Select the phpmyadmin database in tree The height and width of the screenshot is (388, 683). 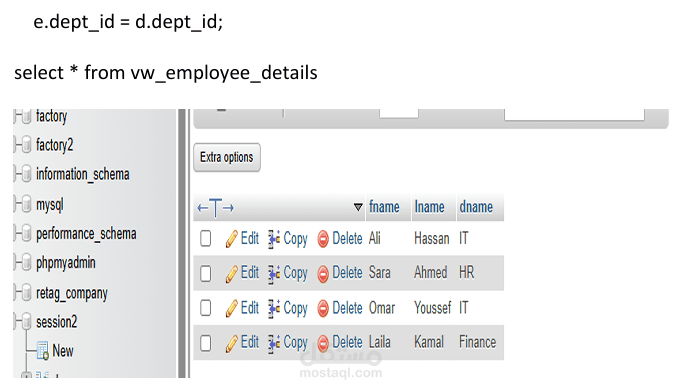[x=66, y=263]
